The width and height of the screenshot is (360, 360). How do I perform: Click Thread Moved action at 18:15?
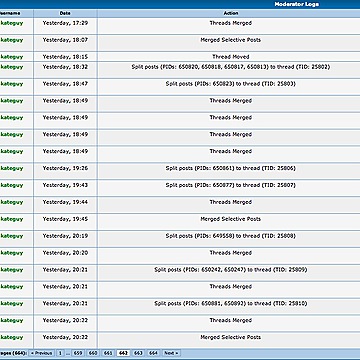click(231, 57)
